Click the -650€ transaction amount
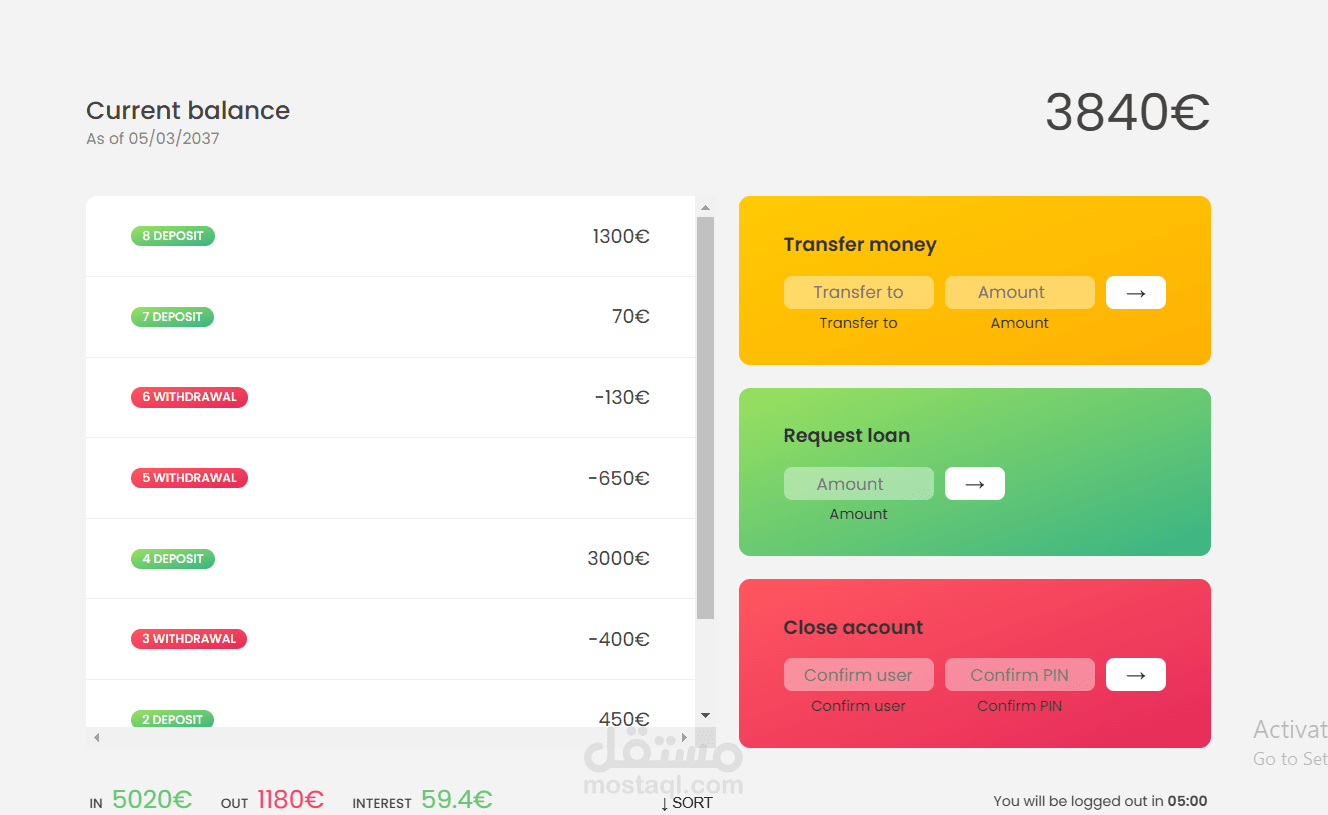This screenshot has height=815, width=1328. tap(619, 479)
